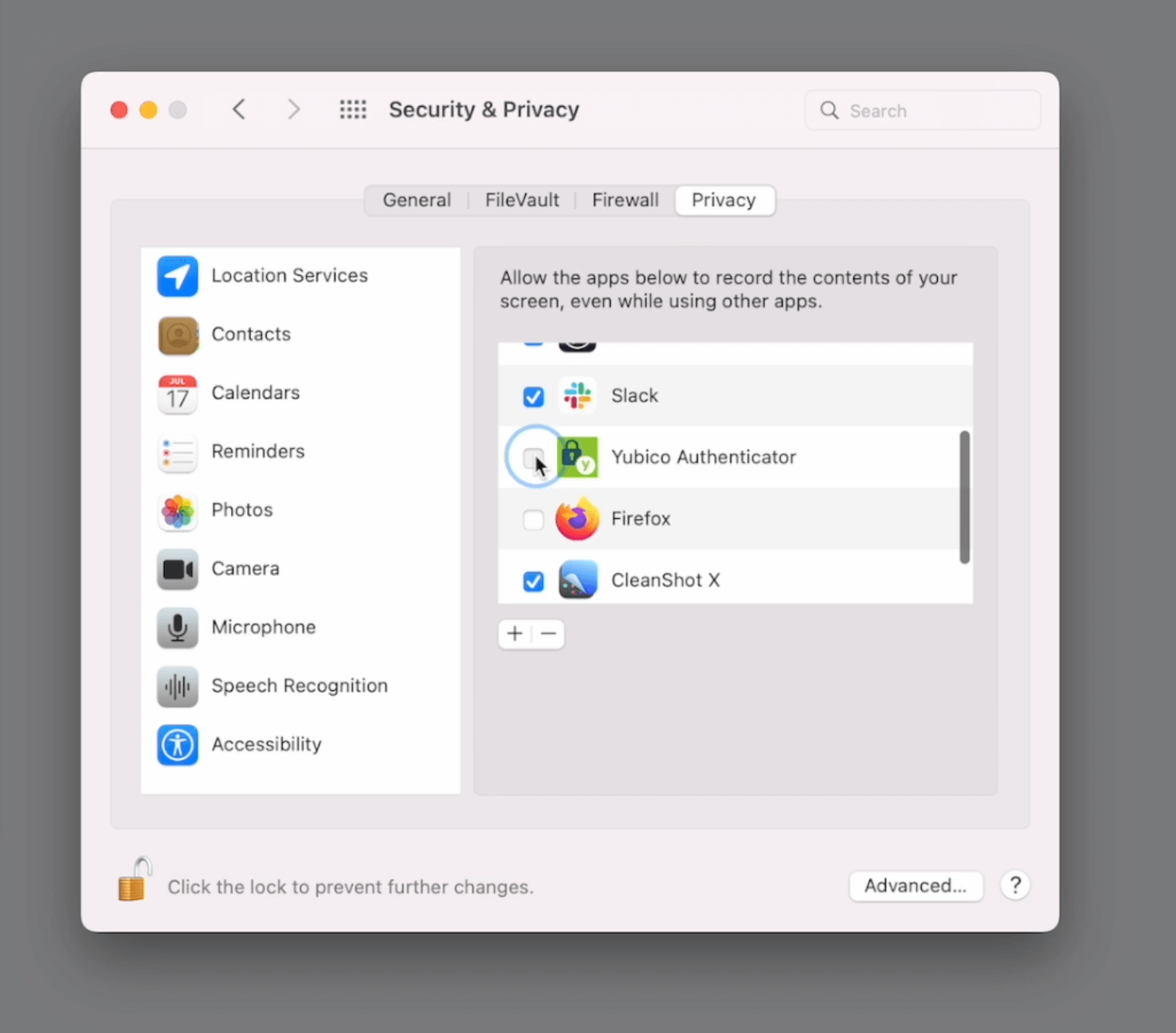
Task: Select Contacts label in sidebar
Action: [251, 335]
